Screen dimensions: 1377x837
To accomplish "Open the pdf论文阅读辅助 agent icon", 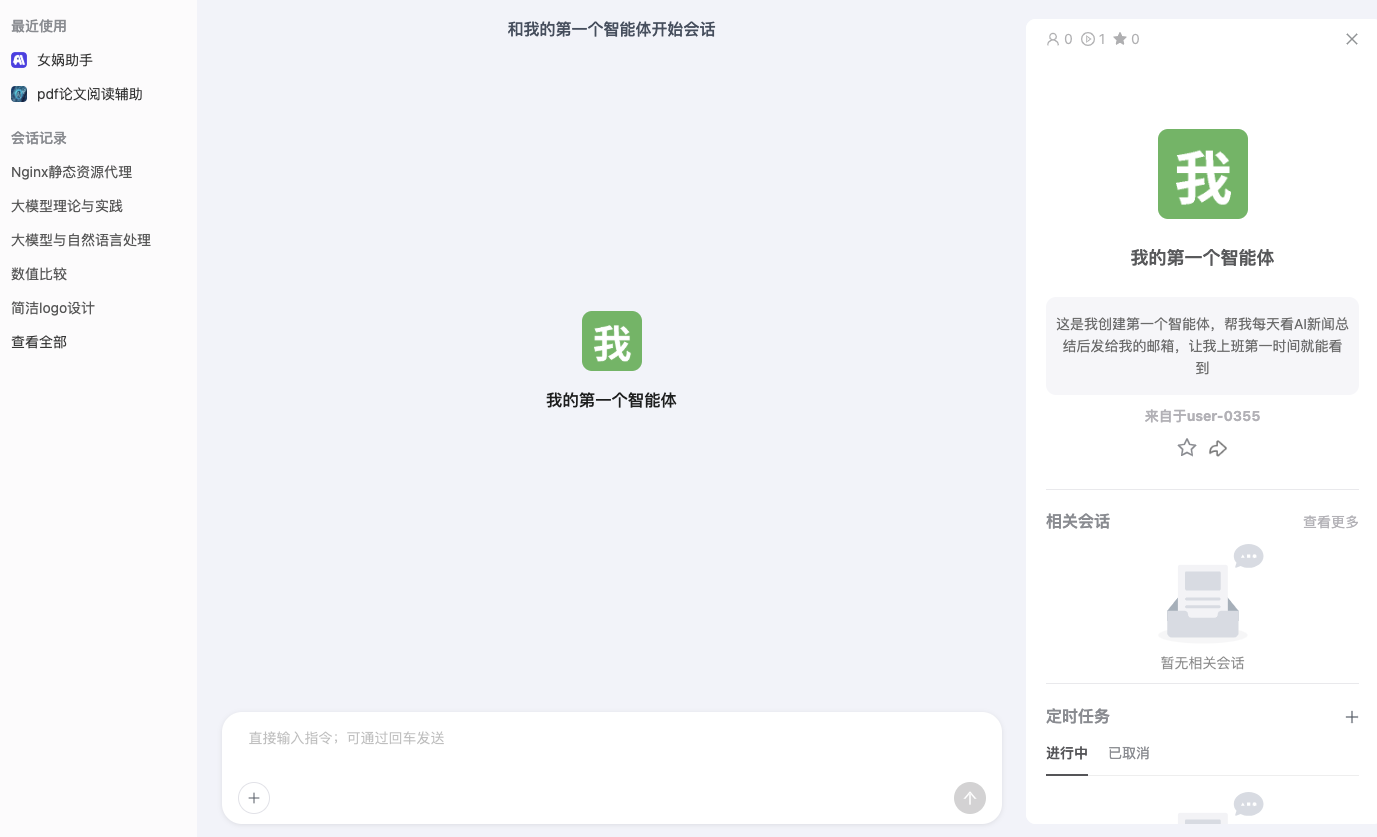I will pyautogui.click(x=19, y=94).
